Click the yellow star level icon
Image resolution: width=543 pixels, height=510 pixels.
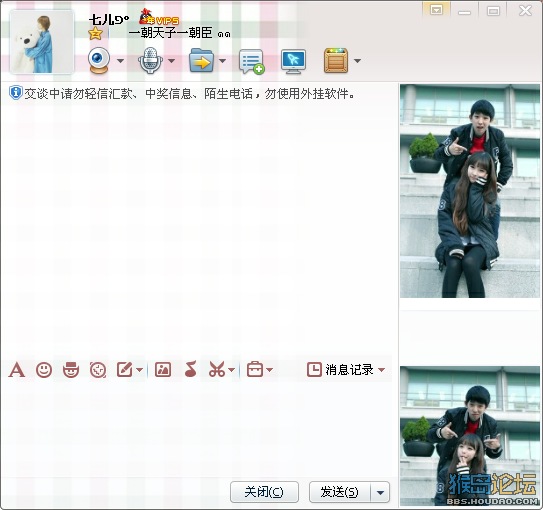click(x=96, y=34)
